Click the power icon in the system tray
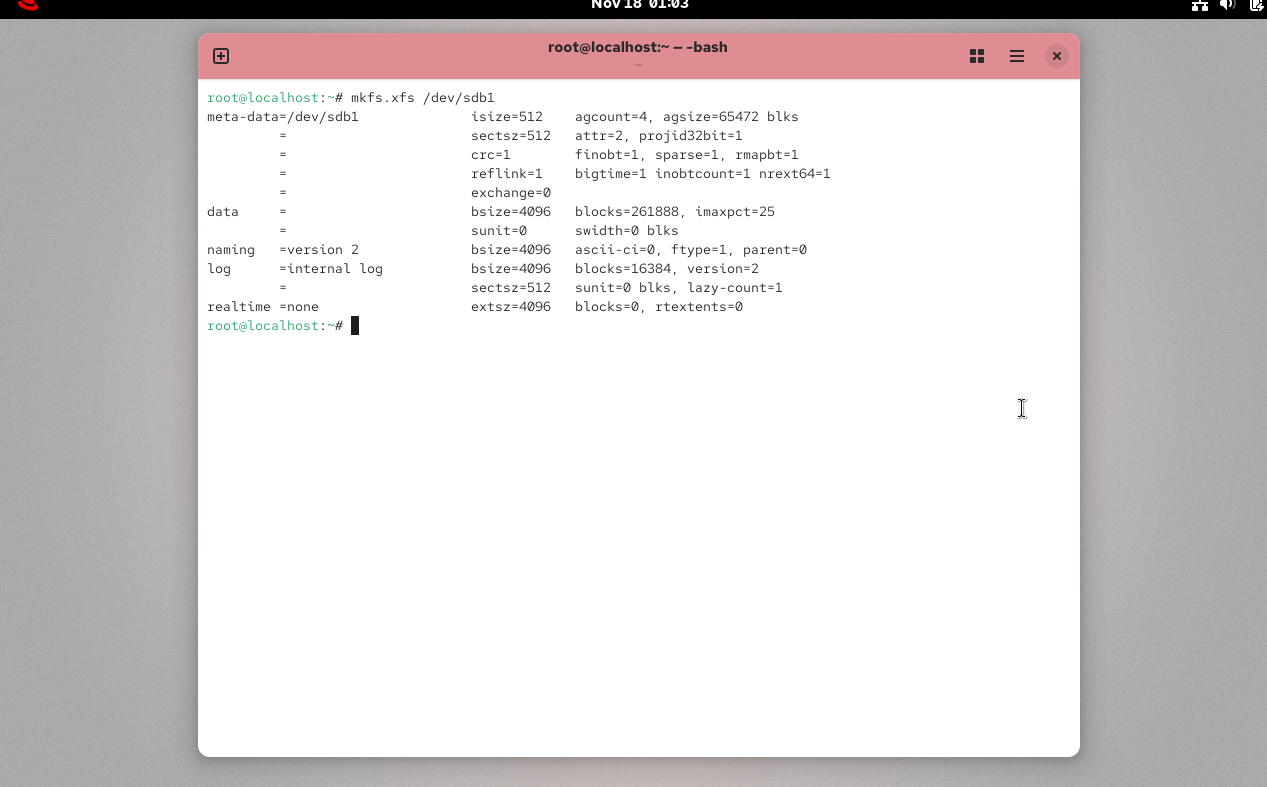This screenshot has width=1267, height=787. [1256, 5]
